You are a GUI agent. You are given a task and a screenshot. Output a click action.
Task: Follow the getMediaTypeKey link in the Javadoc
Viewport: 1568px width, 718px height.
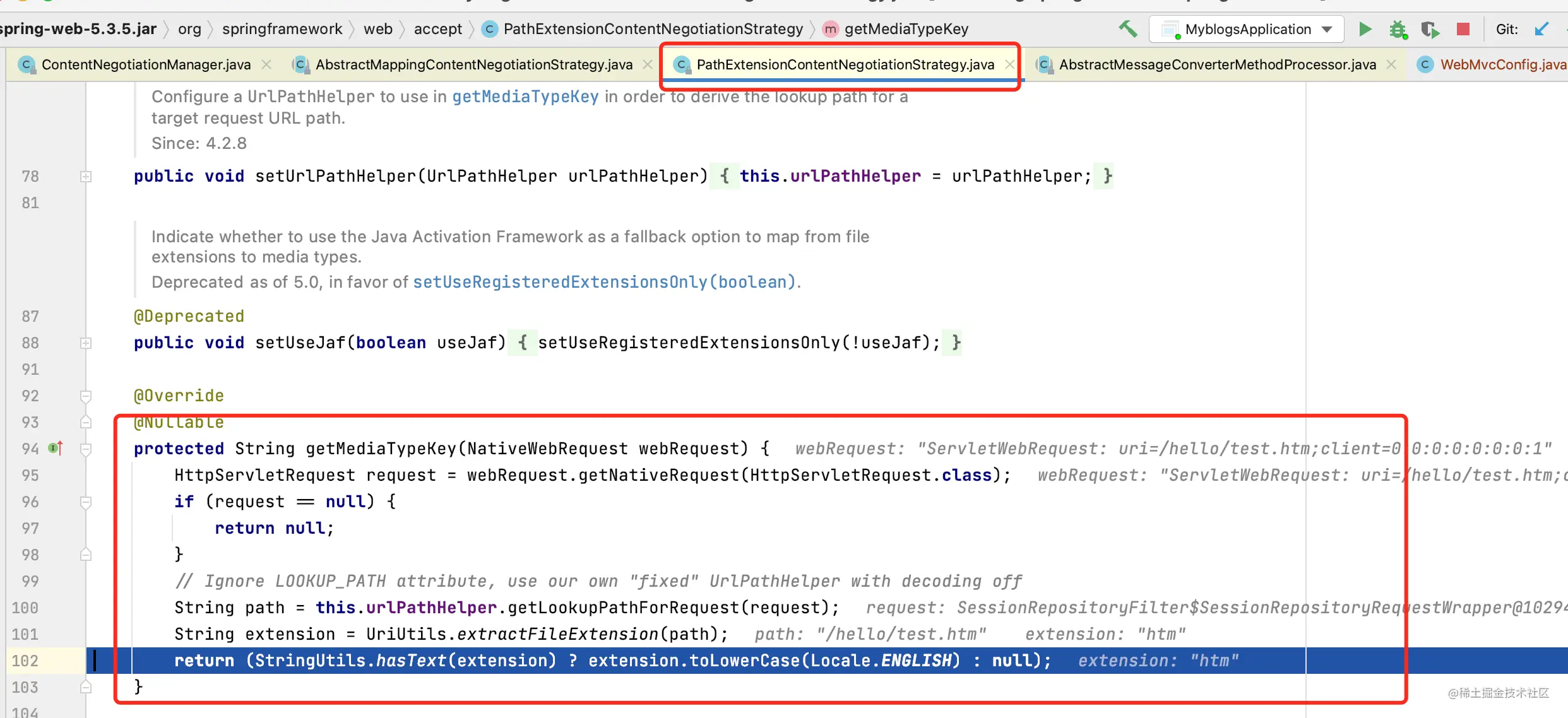point(525,97)
